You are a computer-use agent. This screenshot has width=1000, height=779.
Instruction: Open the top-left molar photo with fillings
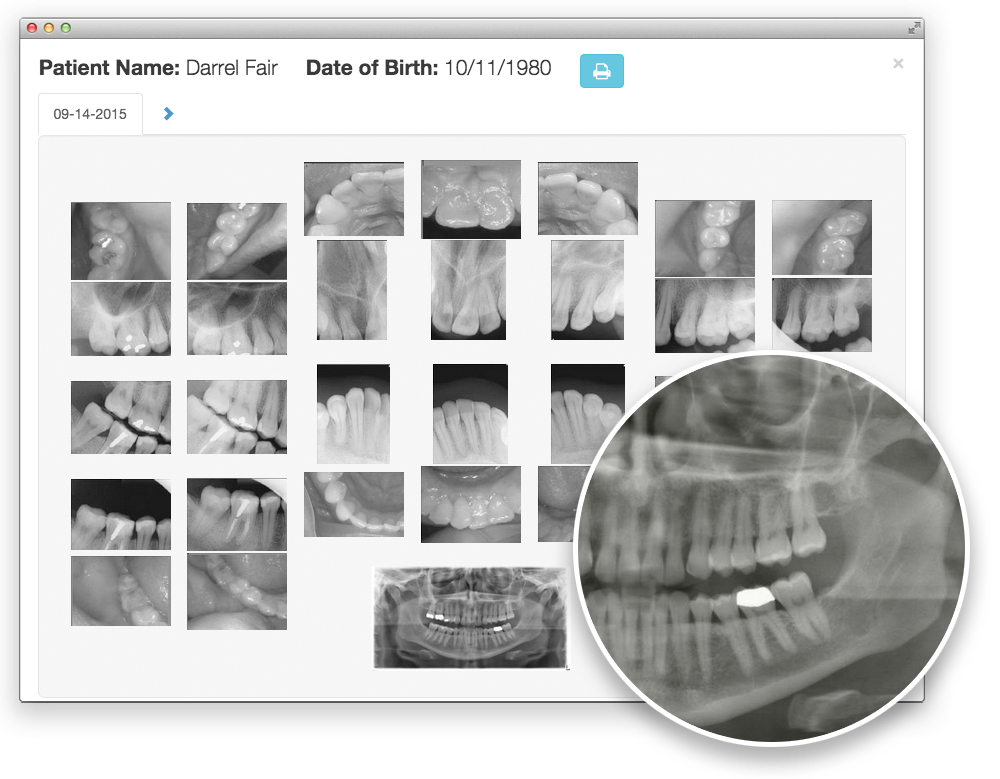coord(121,241)
